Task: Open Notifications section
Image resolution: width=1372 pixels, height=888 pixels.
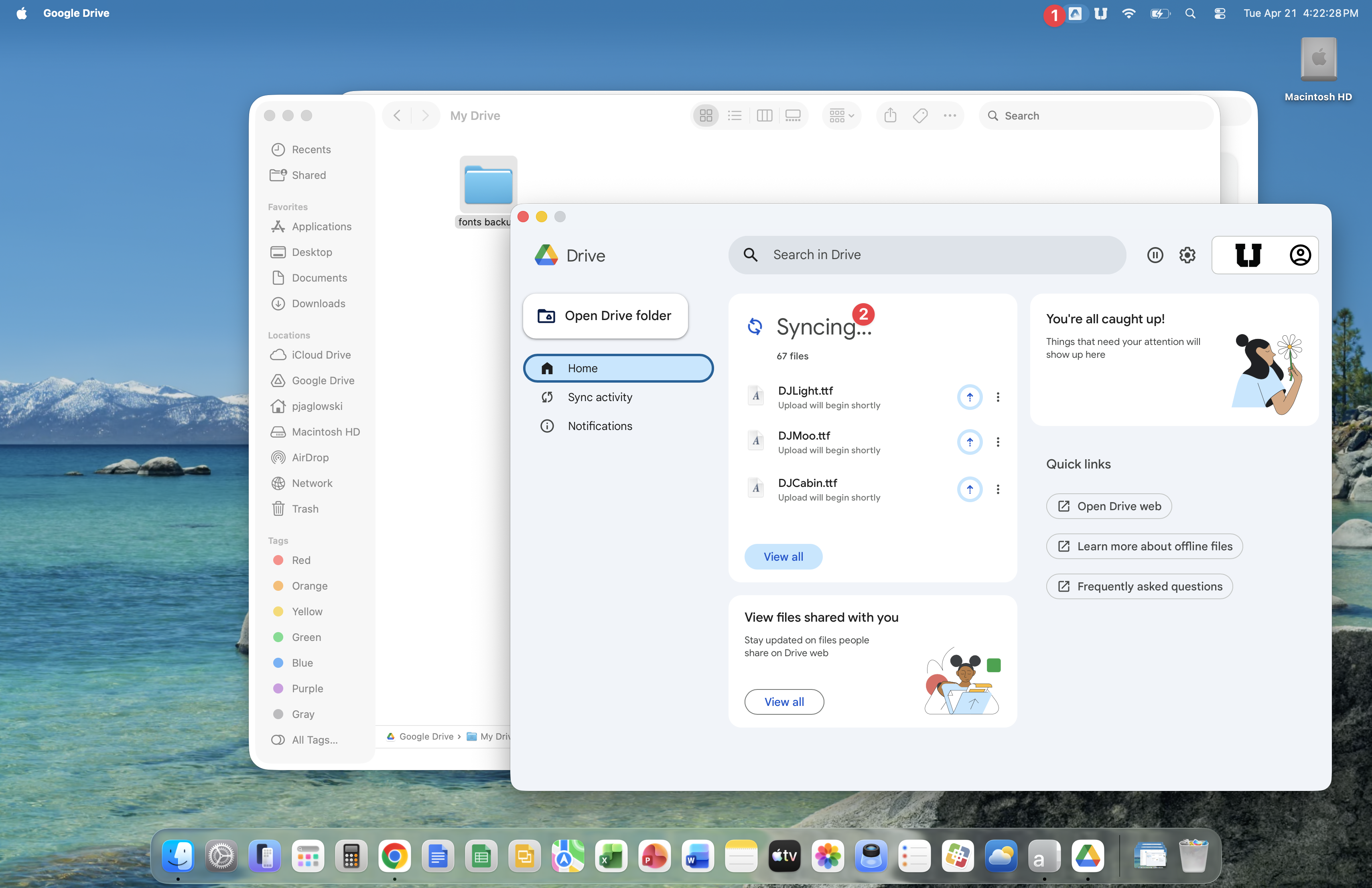Action: [599, 426]
